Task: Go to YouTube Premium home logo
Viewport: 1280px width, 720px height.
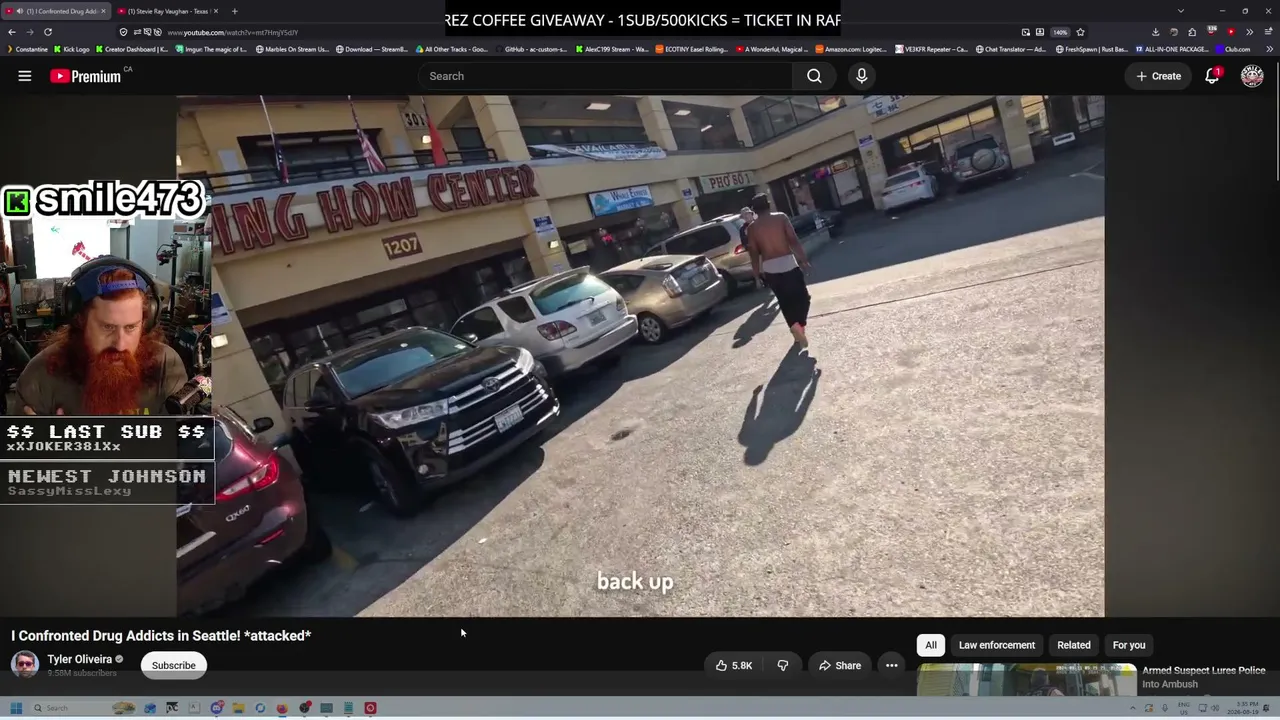Action: 86,76
